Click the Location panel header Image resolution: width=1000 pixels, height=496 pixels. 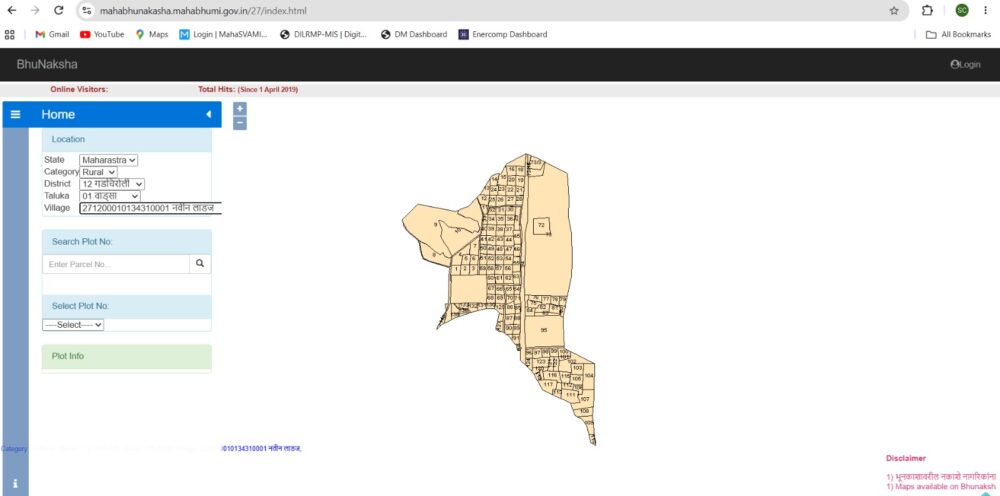click(127, 140)
